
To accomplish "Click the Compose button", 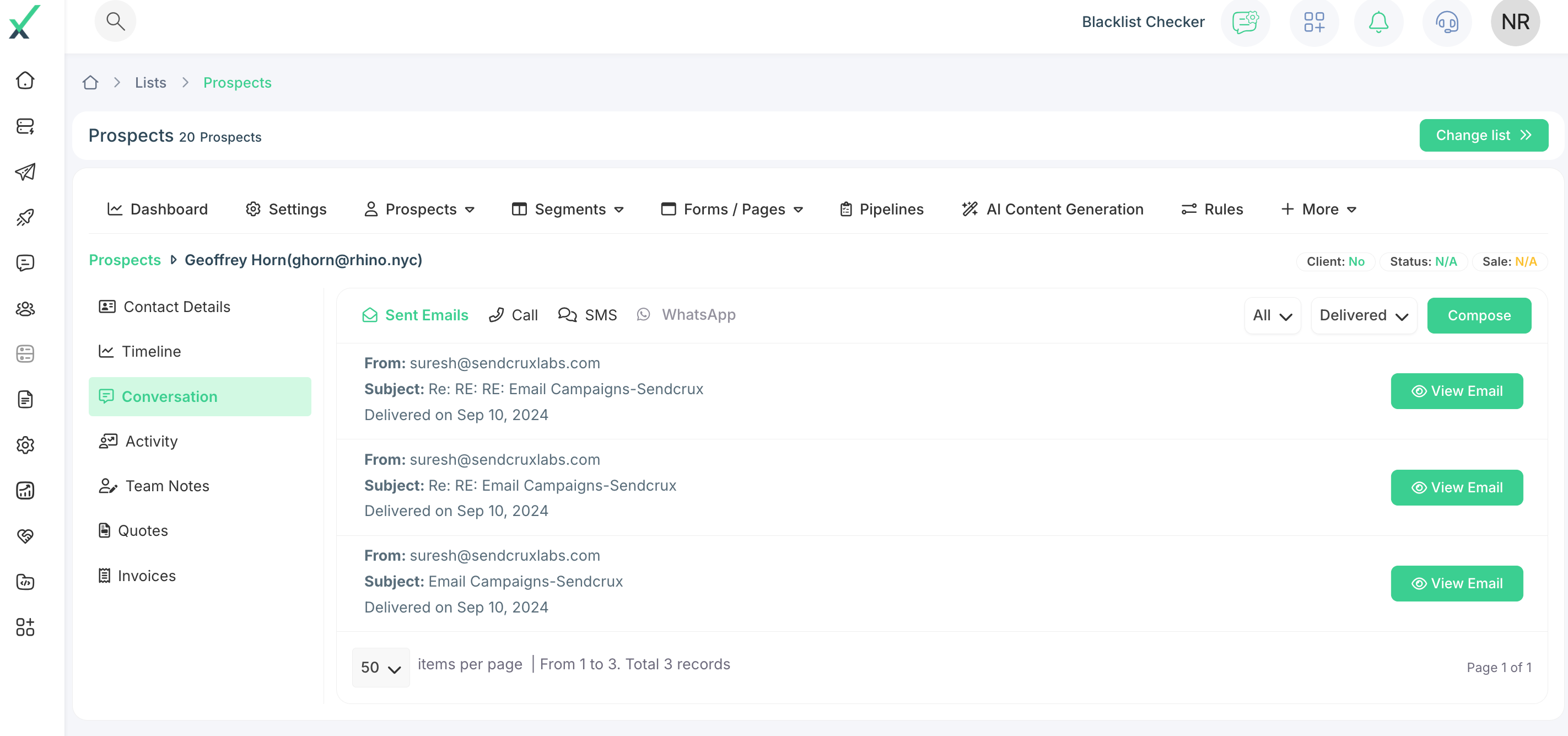I will 1479,315.
